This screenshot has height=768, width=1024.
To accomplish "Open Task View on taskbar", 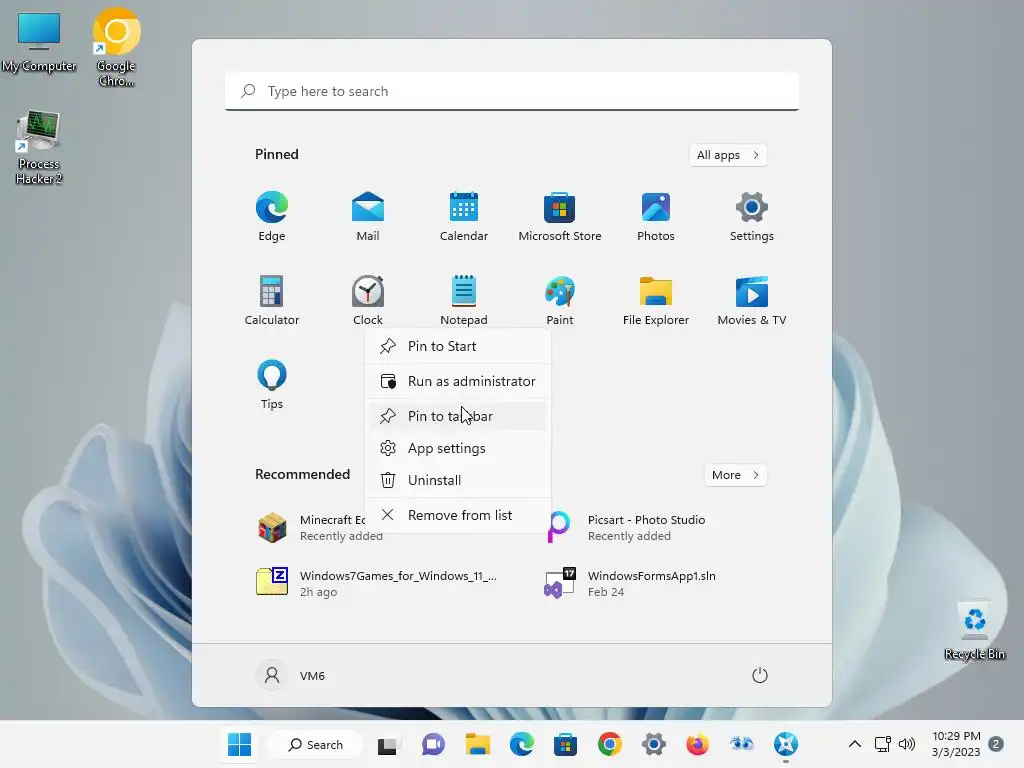I will click(x=387, y=744).
